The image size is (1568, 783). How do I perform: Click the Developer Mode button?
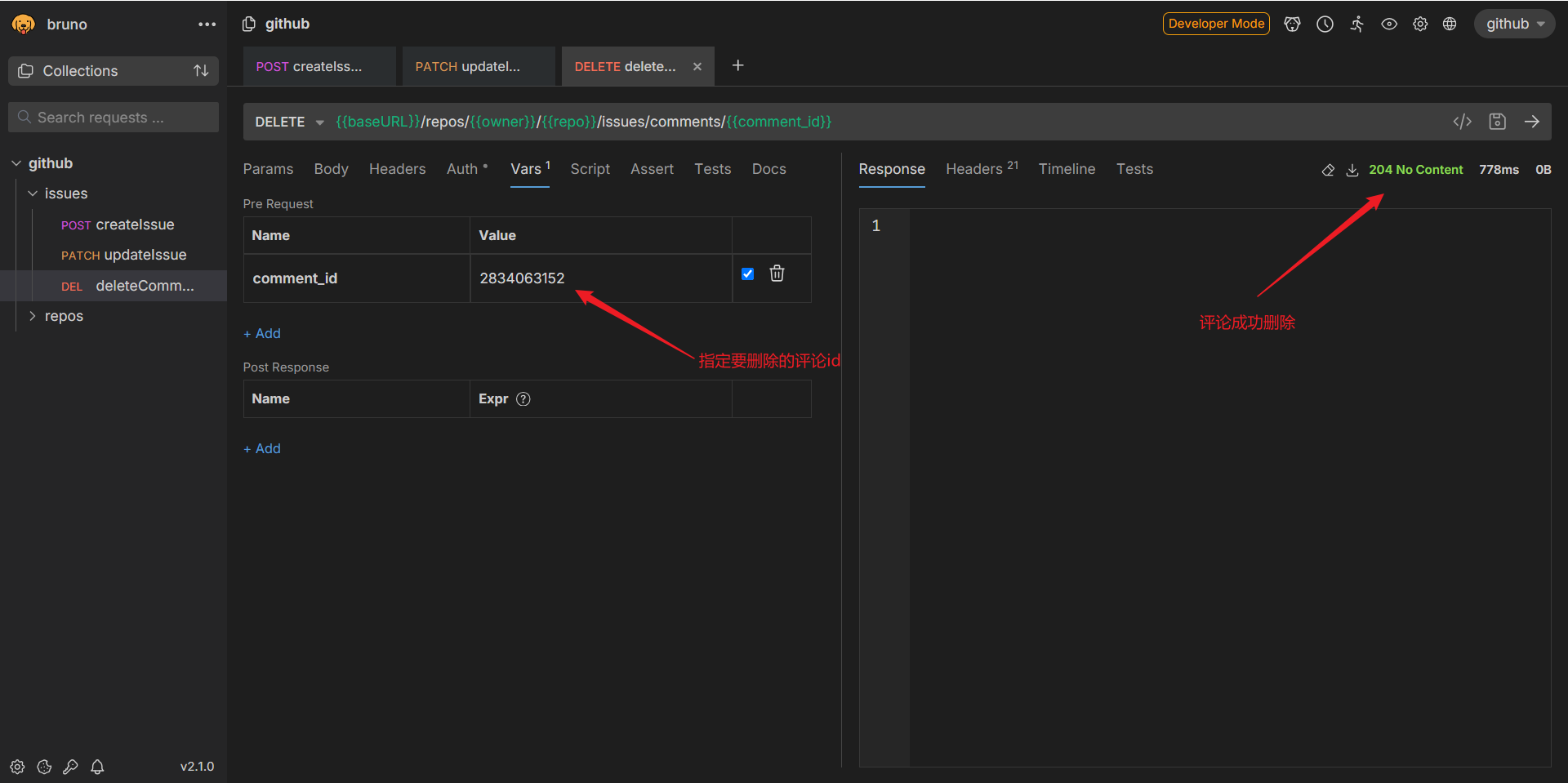pos(1216,24)
